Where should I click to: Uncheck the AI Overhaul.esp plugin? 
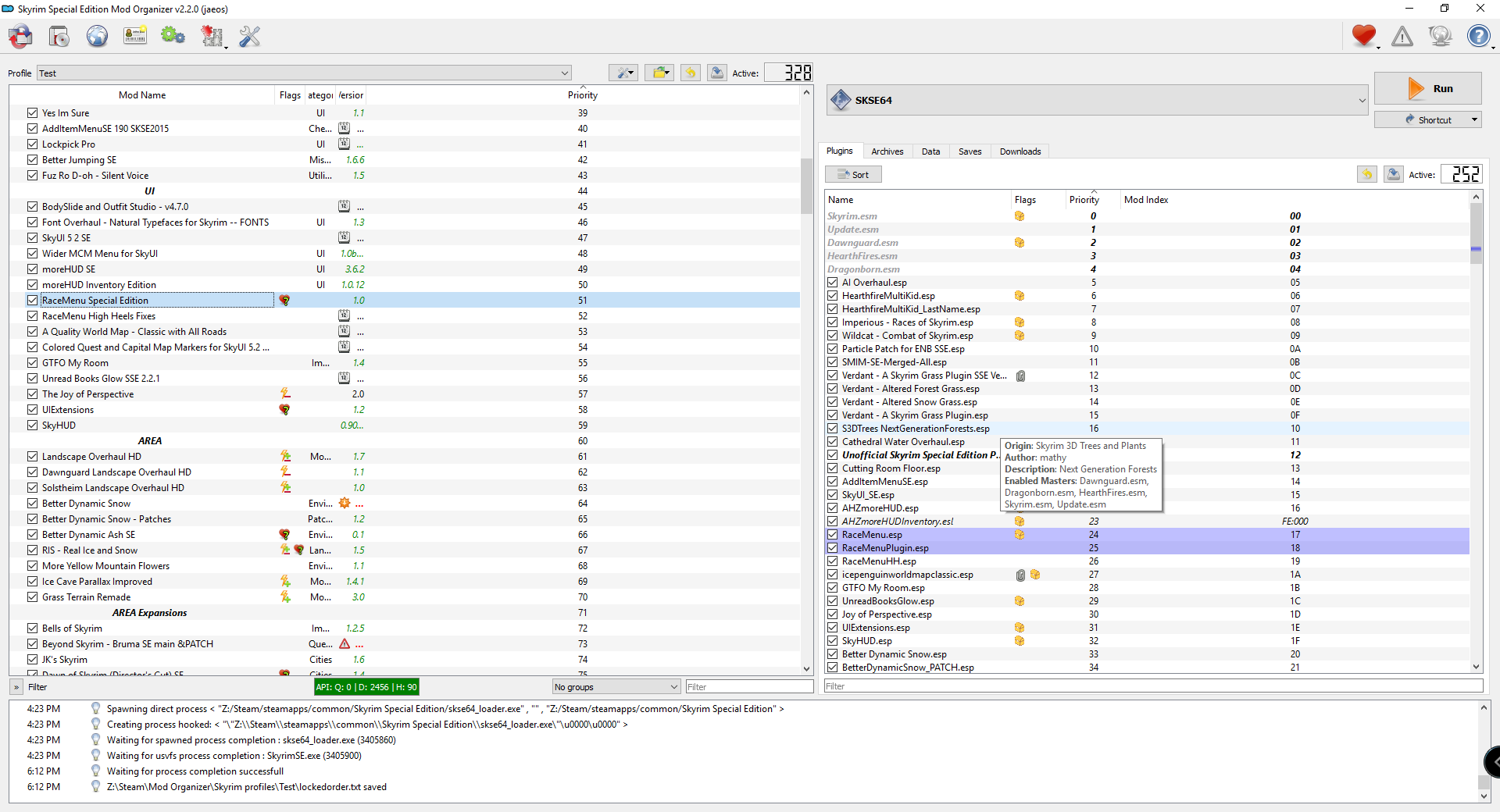point(833,283)
